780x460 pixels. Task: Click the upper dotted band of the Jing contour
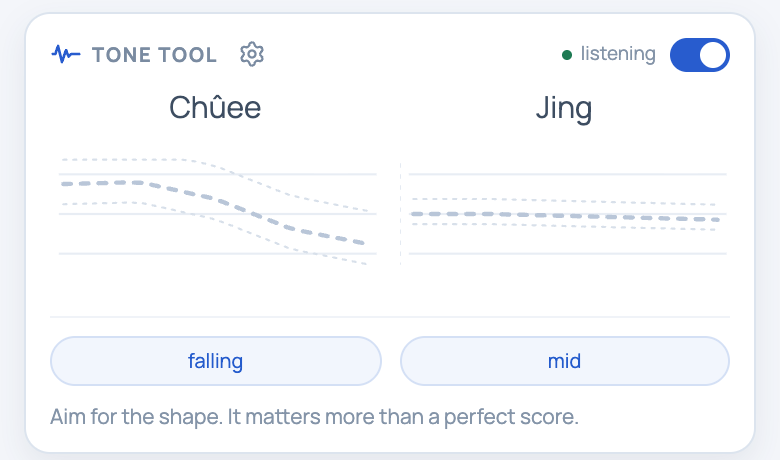coord(564,201)
